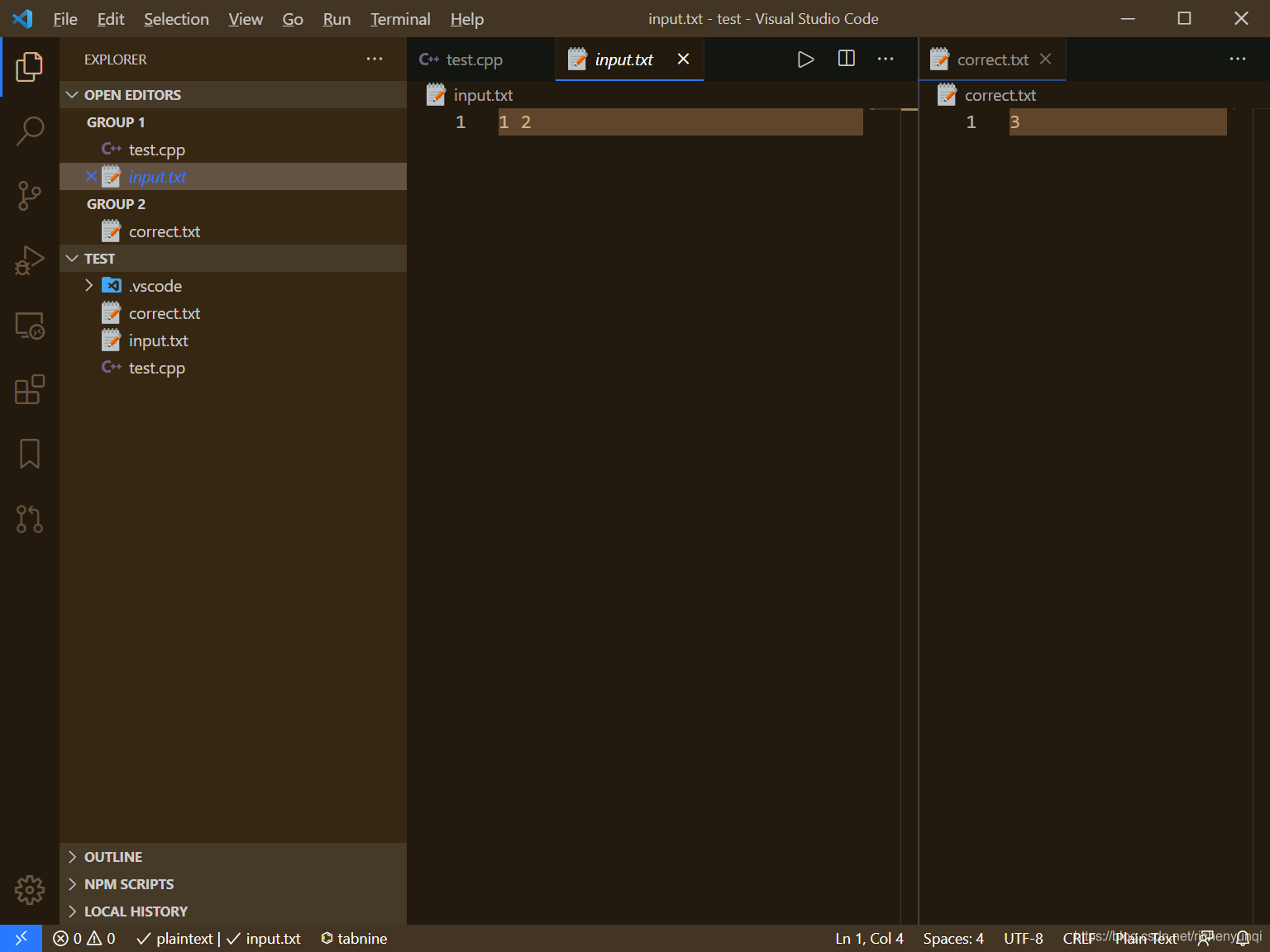The width and height of the screenshot is (1270, 952).
Task: Open the Run and Debug view
Action: click(x=30, y=260)
